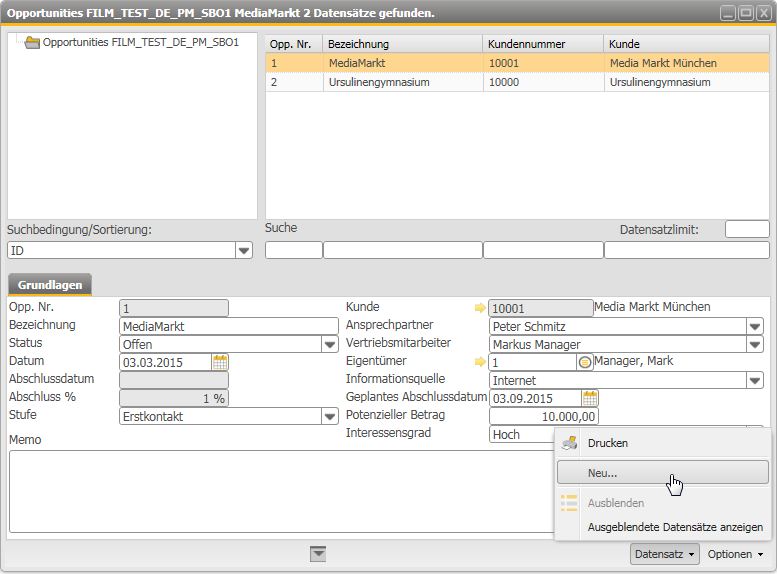Screen dimensions: 777x574
Task: Choose Neu... from the popup menu
Action: click(x=663, y=473)
